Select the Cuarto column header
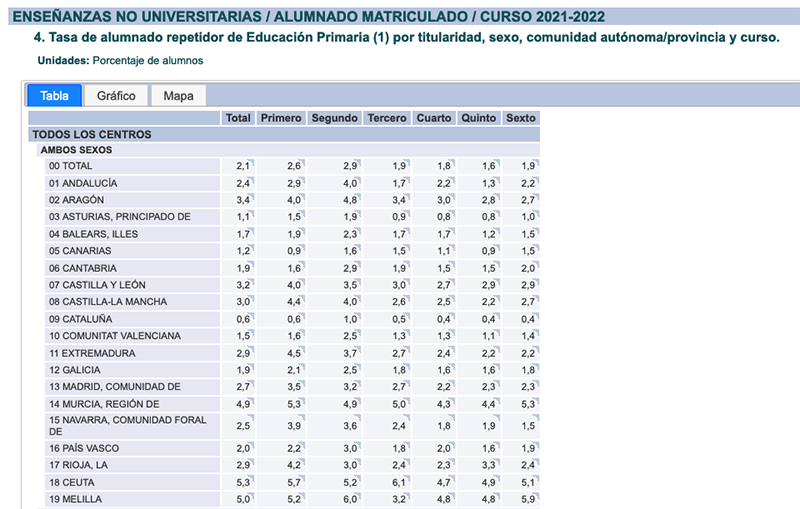The image size is (800, 509). pyautogui.click(x=434, y=118)
